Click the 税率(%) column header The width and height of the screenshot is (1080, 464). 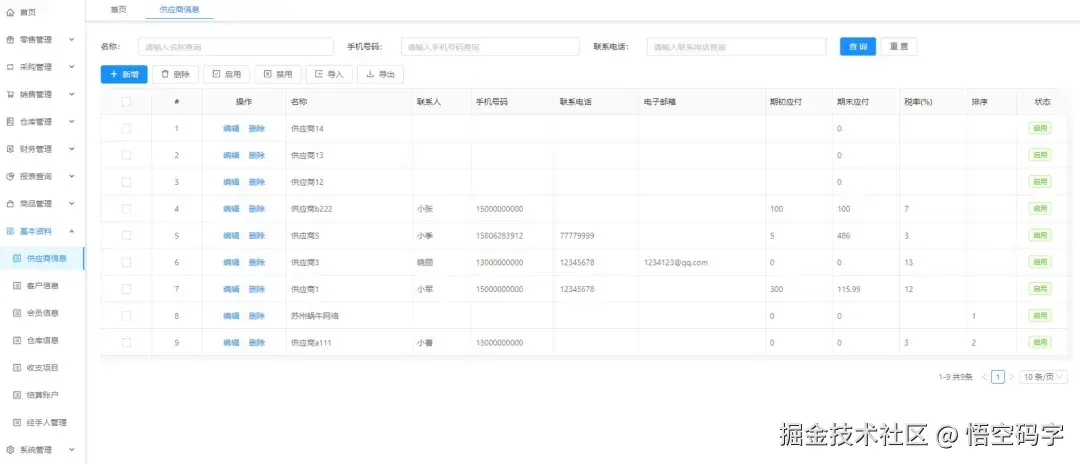coord(918,102)
